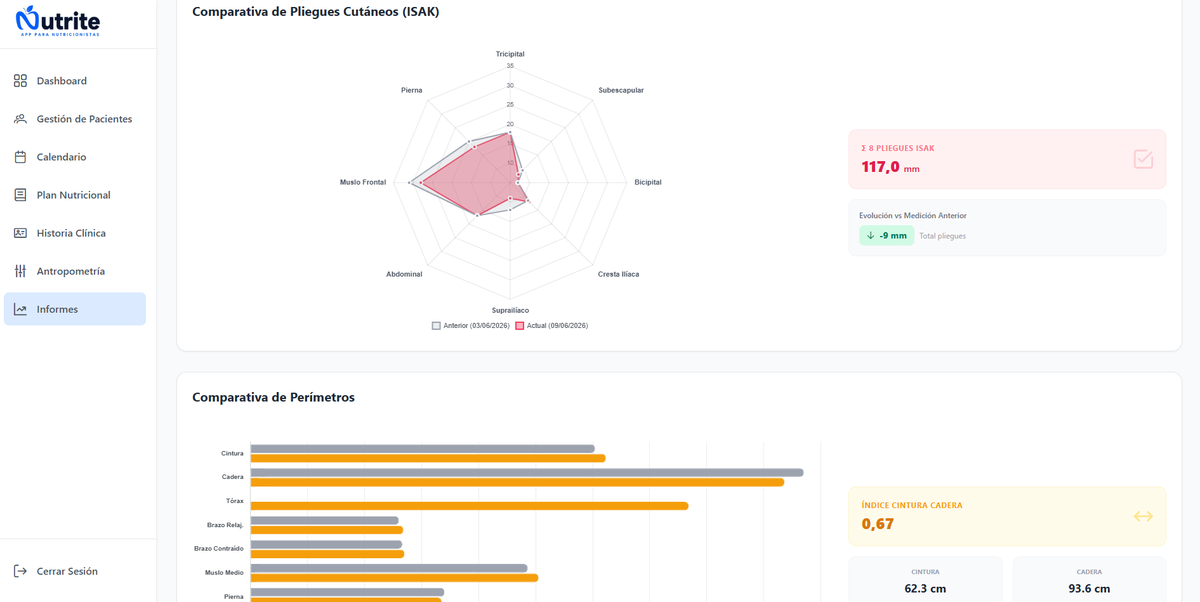Click the Antropometría sliders icon
Image resolution: width=1200 pixels, height=602 pixels.
click(20, 271)
